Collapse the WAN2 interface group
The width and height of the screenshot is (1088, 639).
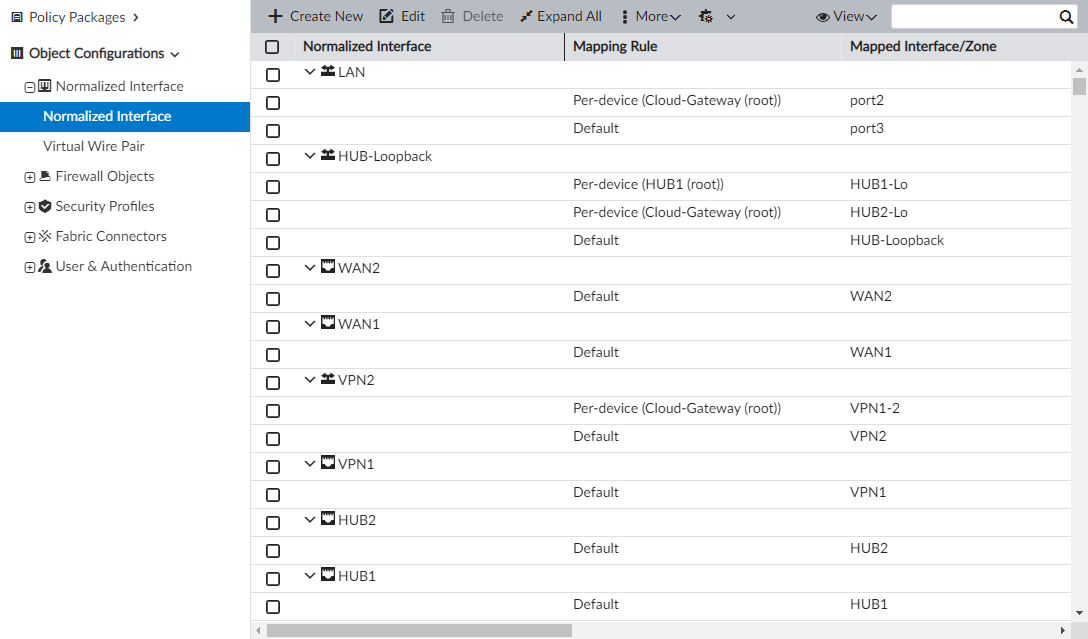[309, 268]
